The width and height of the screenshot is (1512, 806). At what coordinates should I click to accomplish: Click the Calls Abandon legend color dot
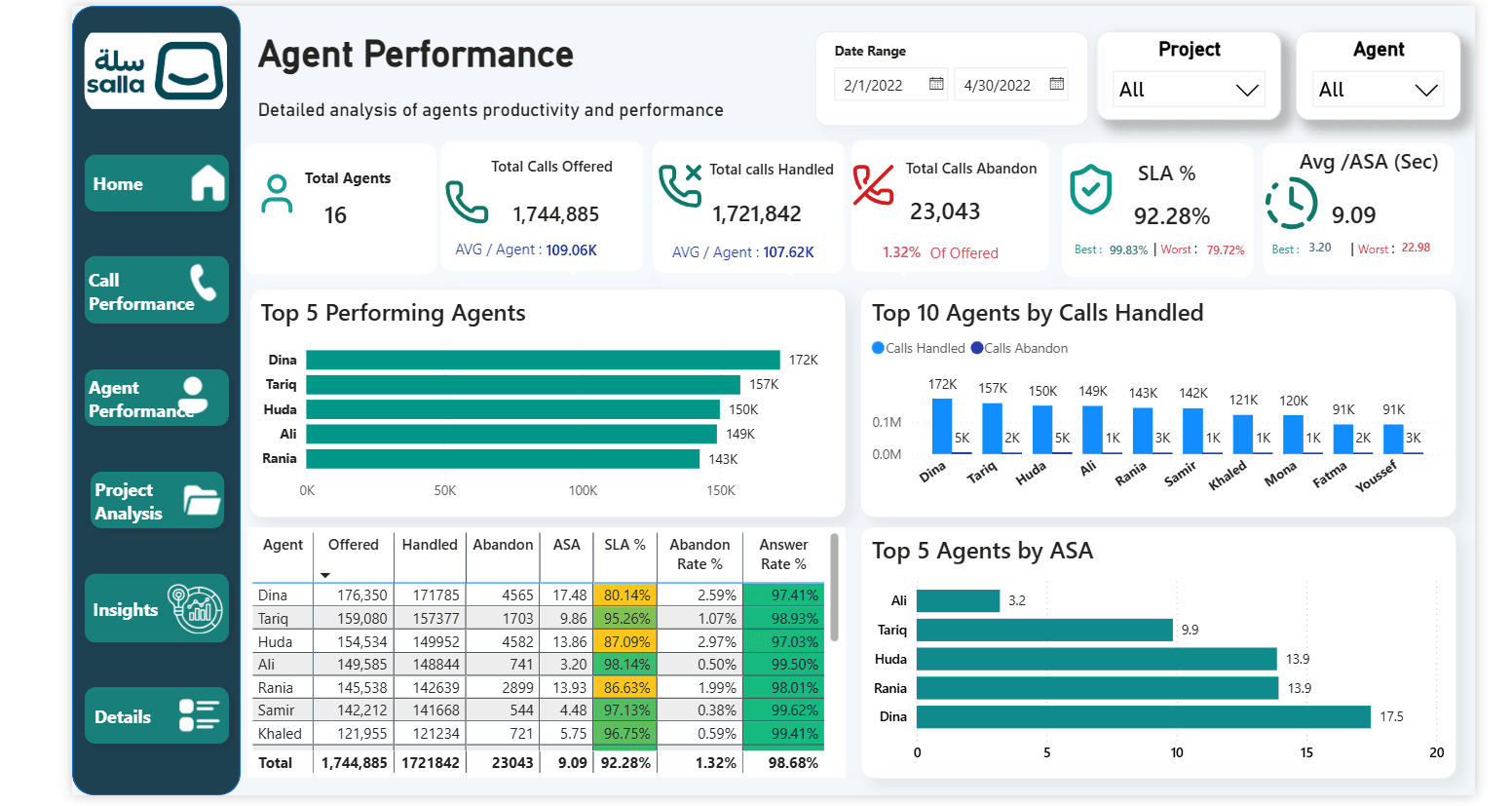tap(977, 348)
